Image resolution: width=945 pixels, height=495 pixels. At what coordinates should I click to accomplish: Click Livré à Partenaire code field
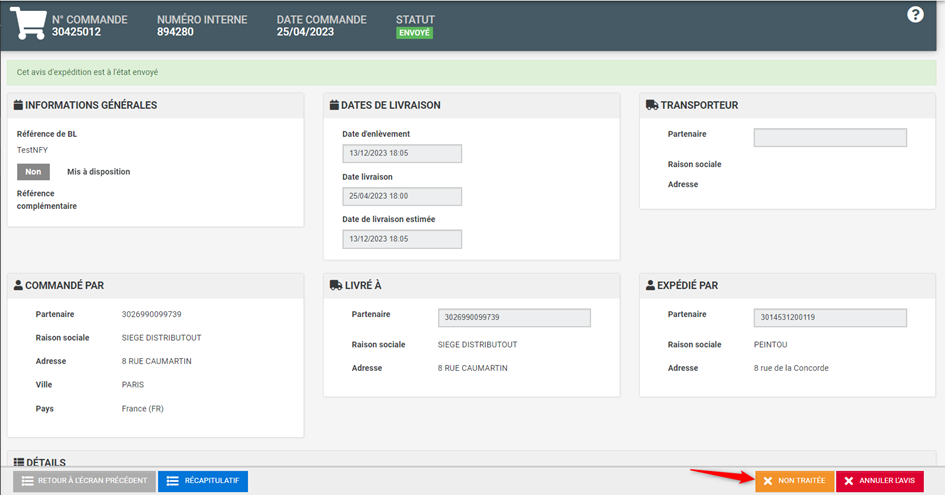514,318
